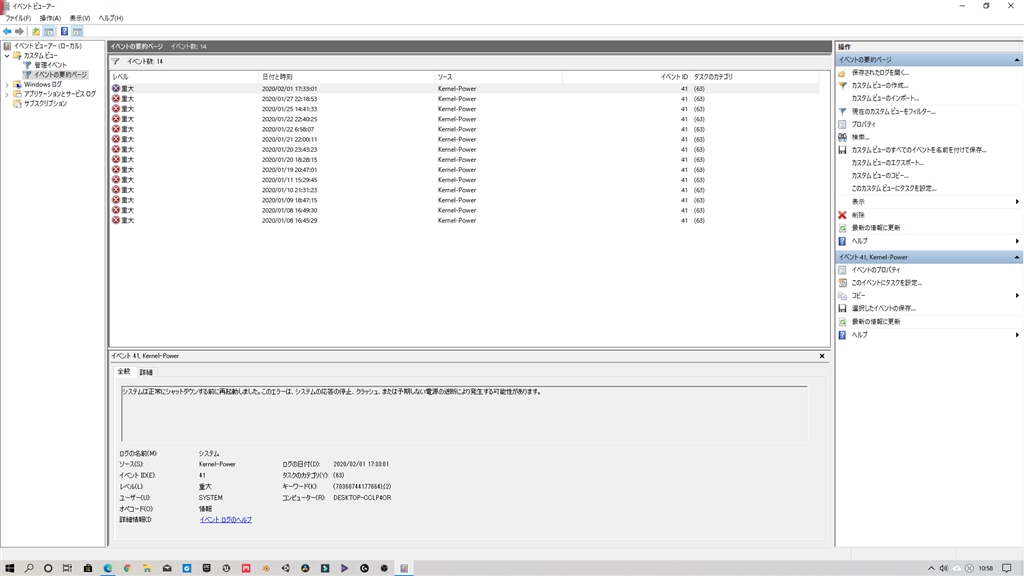Select event dated 2020/01/22 6:58:07
This screenshot has width=1024, height=576.
[464, 129]
